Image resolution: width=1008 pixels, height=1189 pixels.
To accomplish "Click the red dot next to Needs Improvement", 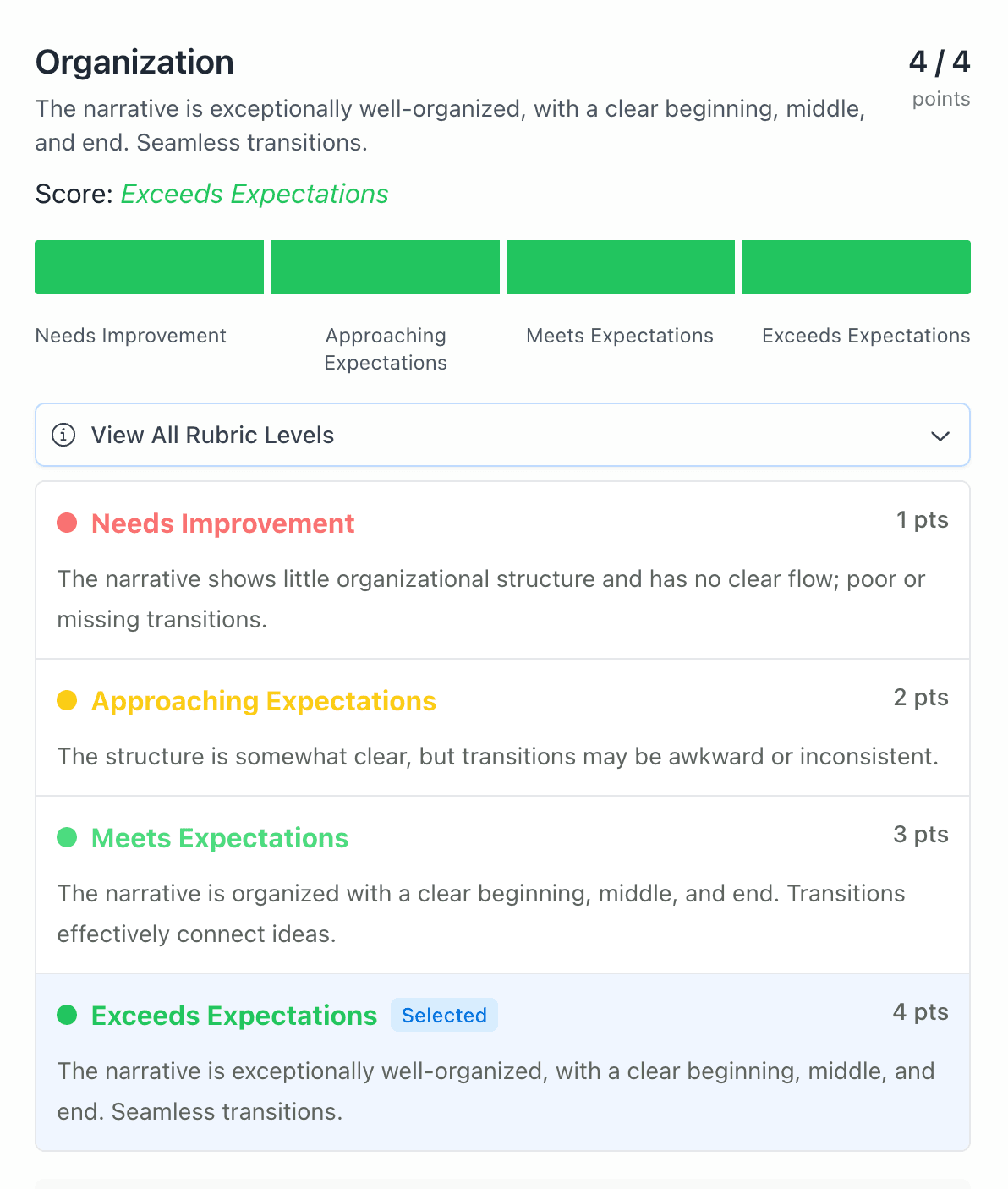I will [67, 523].
